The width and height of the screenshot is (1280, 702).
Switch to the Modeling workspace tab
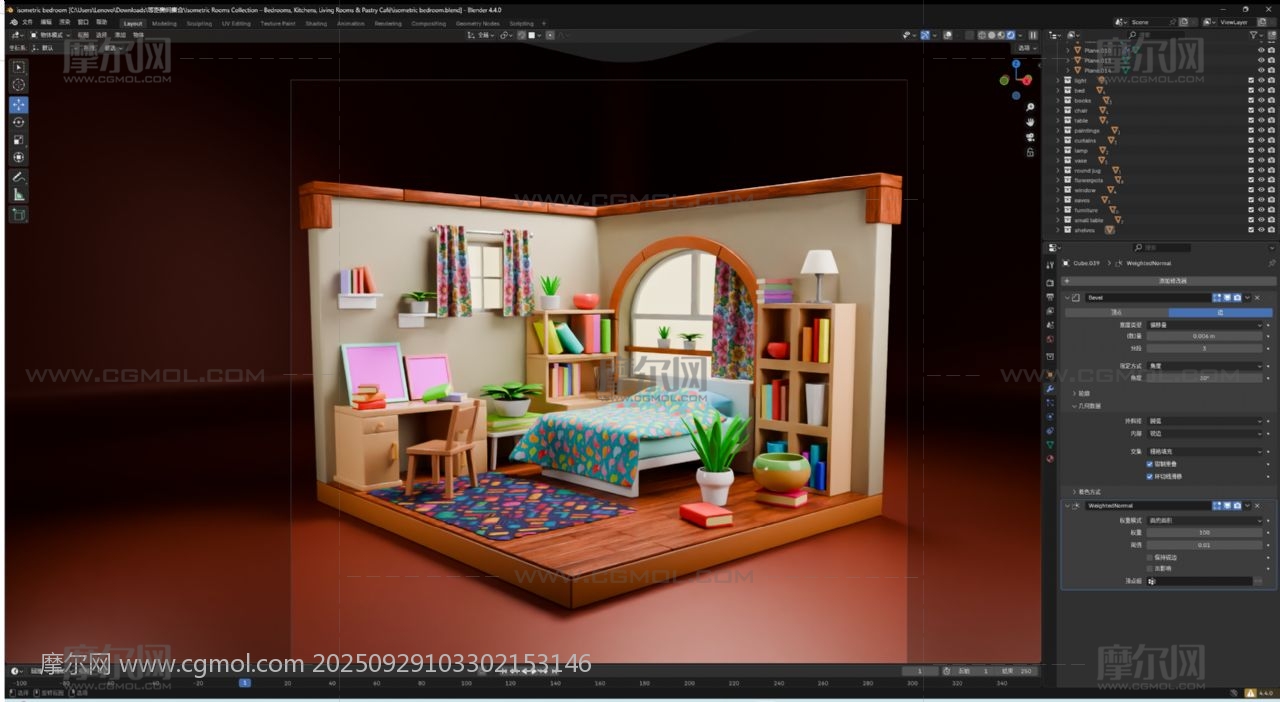tap(164, 23)
